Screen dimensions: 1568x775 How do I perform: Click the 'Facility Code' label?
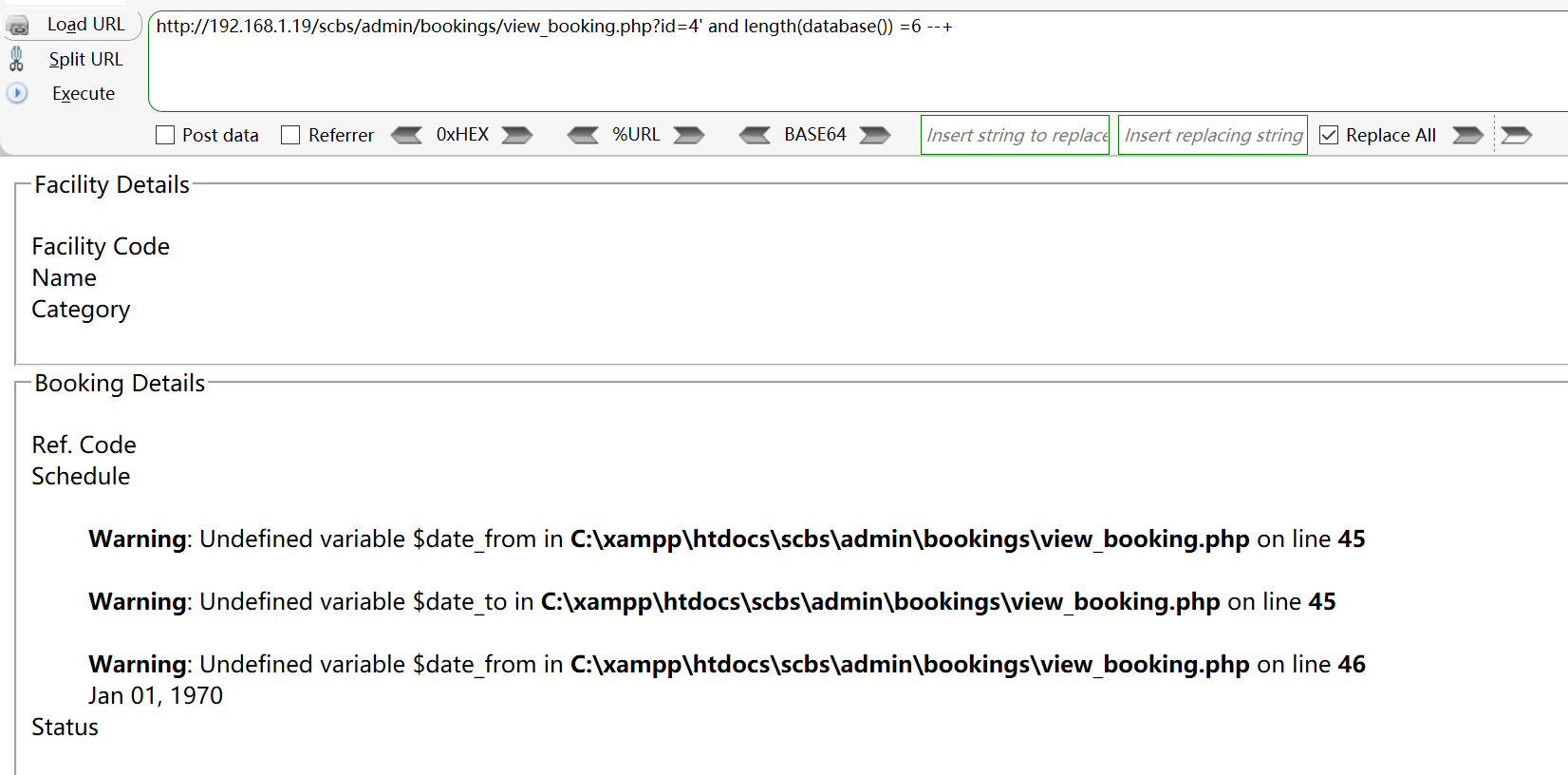pos(101,246)
